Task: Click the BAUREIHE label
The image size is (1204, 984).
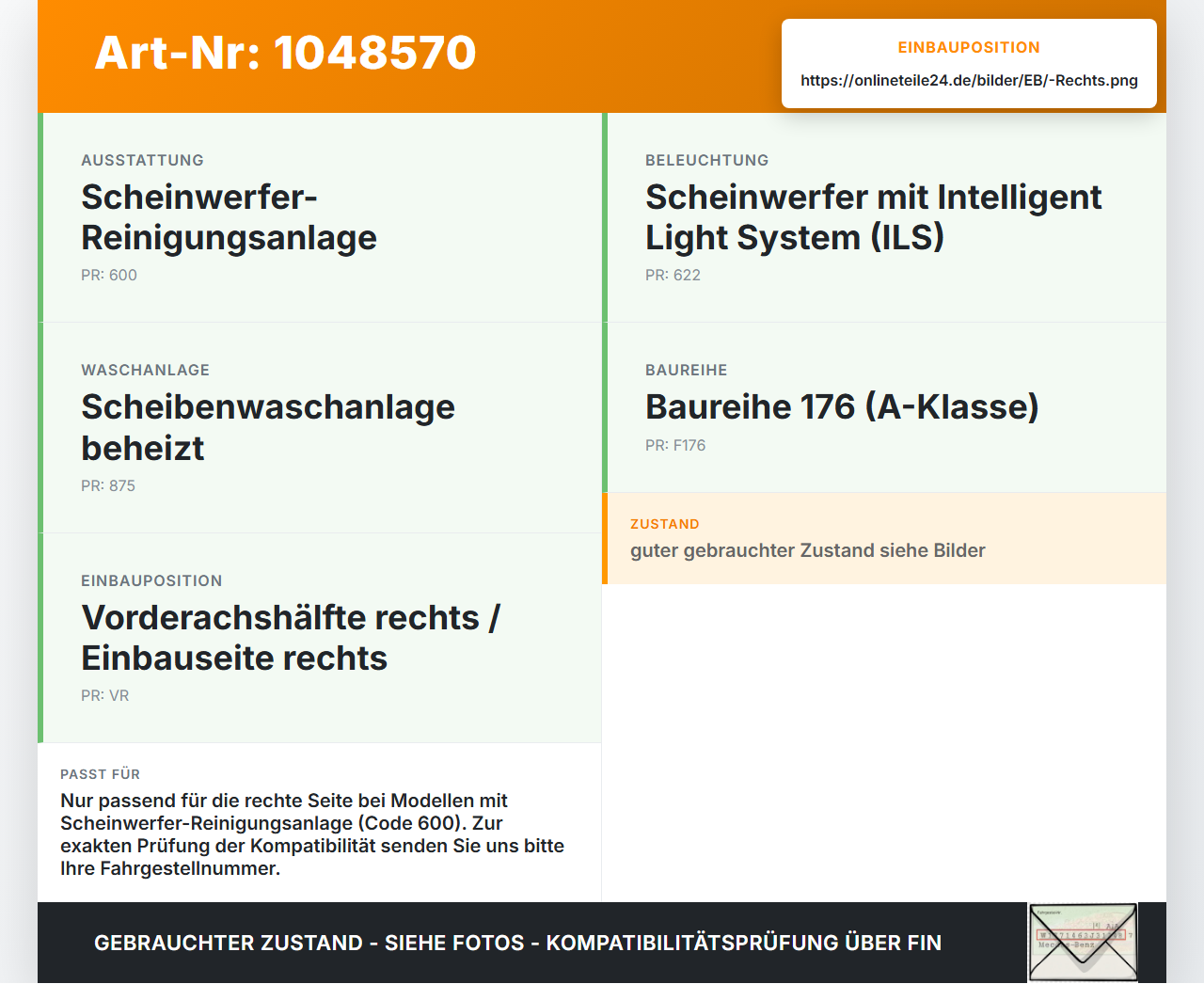Action: (686, 371)
